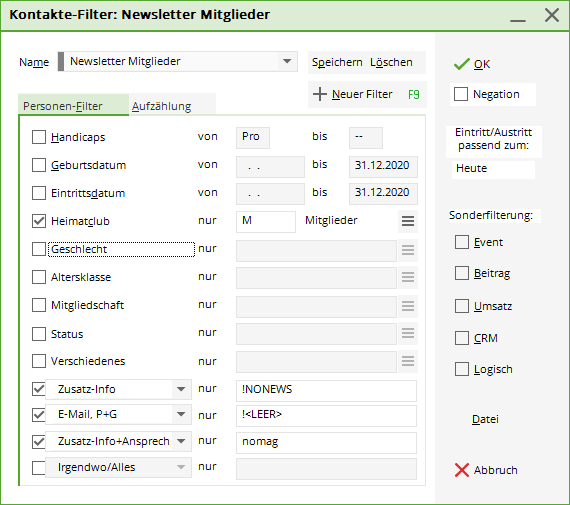Open the Heimatclub selection list icon
This screenshot has width=570, height=505.
click(408, 221)
